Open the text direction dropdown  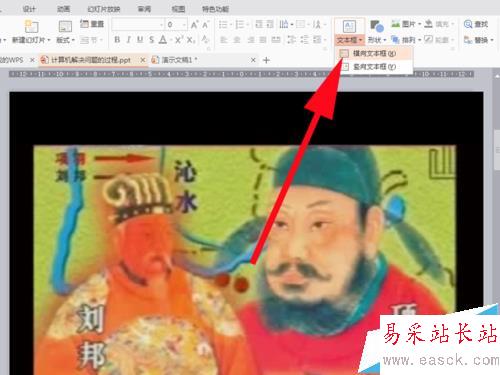[x=286, y=24]
